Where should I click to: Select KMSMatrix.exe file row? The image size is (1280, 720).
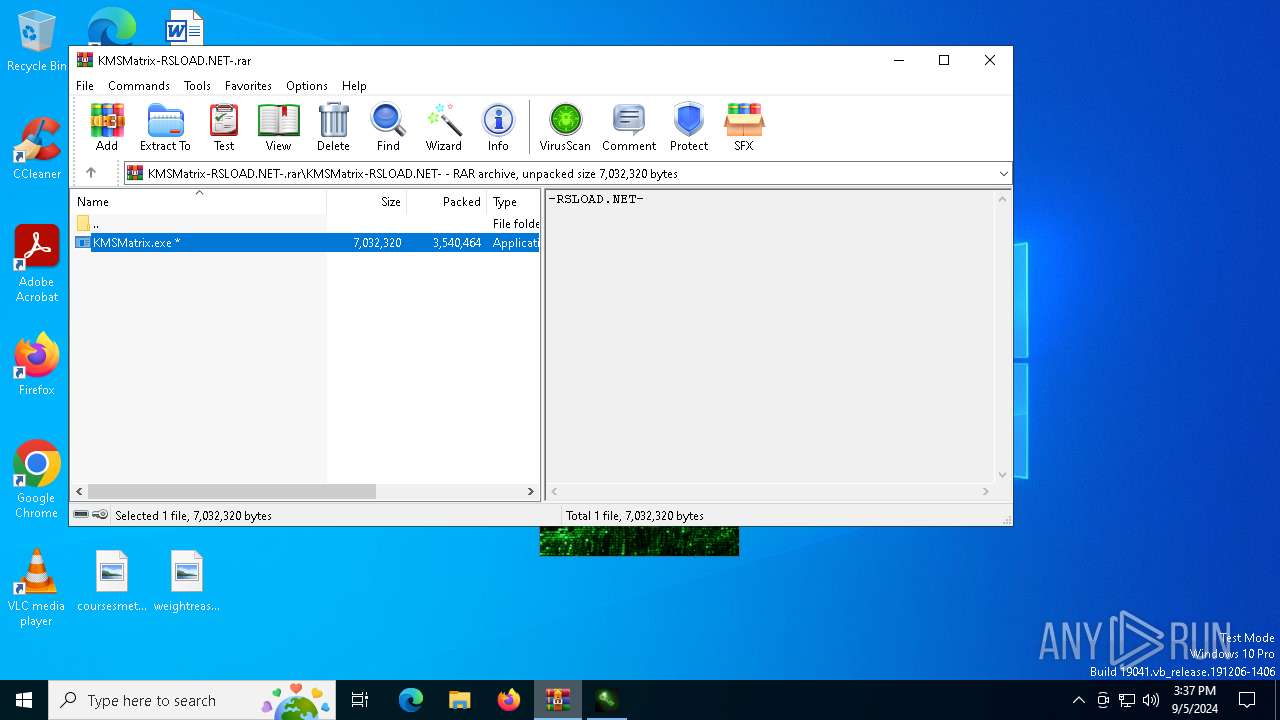pos(305,243)
